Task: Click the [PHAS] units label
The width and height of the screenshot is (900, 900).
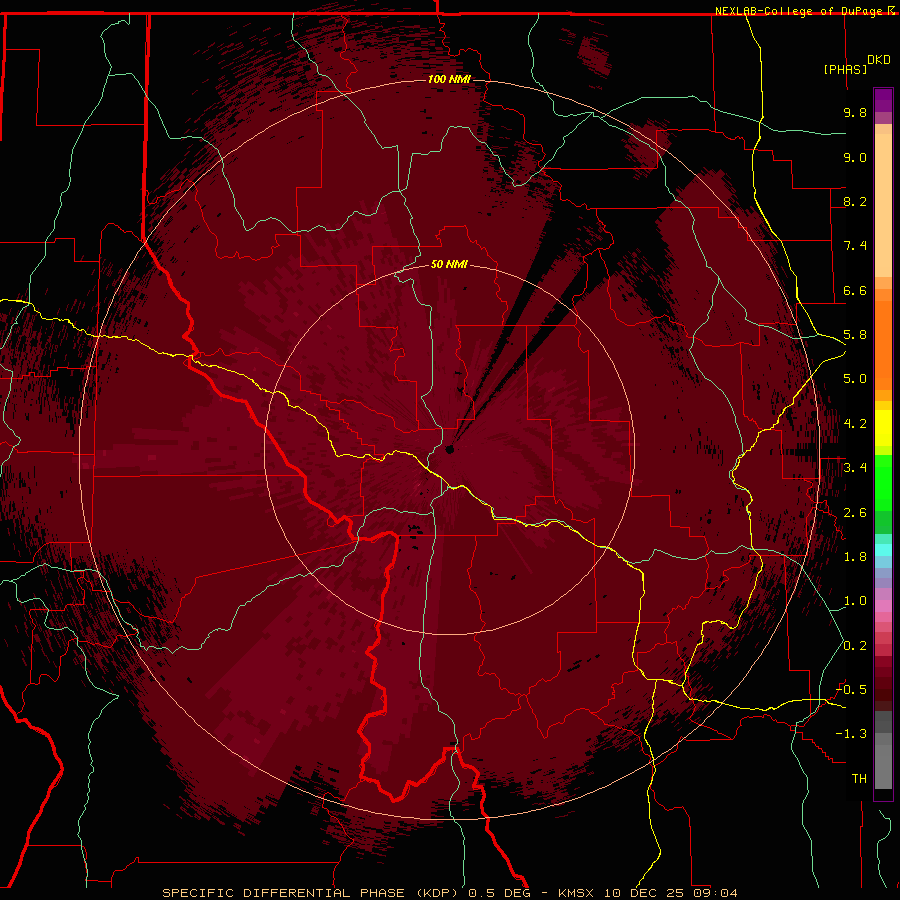Action: [x=845, y=70]
